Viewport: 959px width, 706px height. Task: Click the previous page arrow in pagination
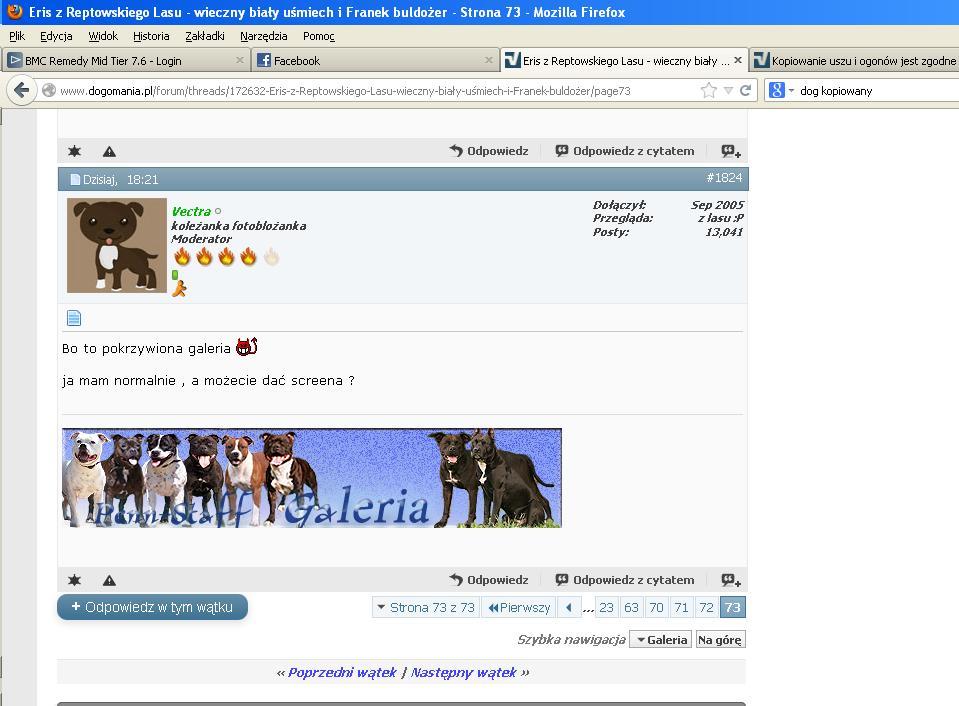tap(568, 607)
